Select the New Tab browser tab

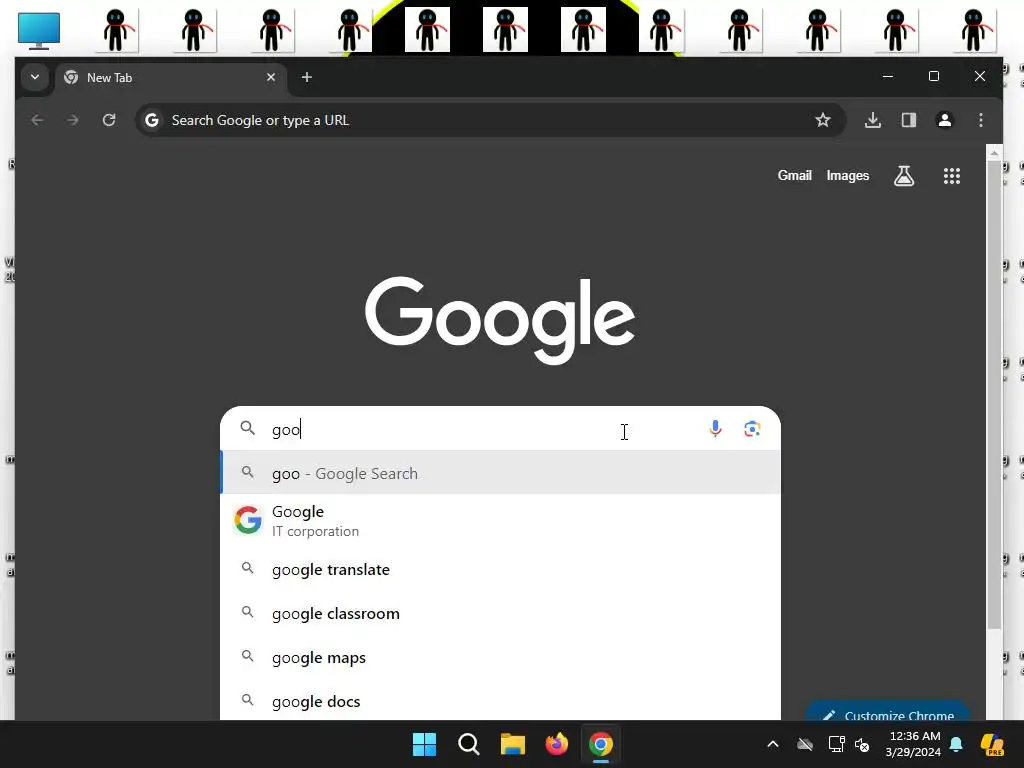tap(170, 78)
